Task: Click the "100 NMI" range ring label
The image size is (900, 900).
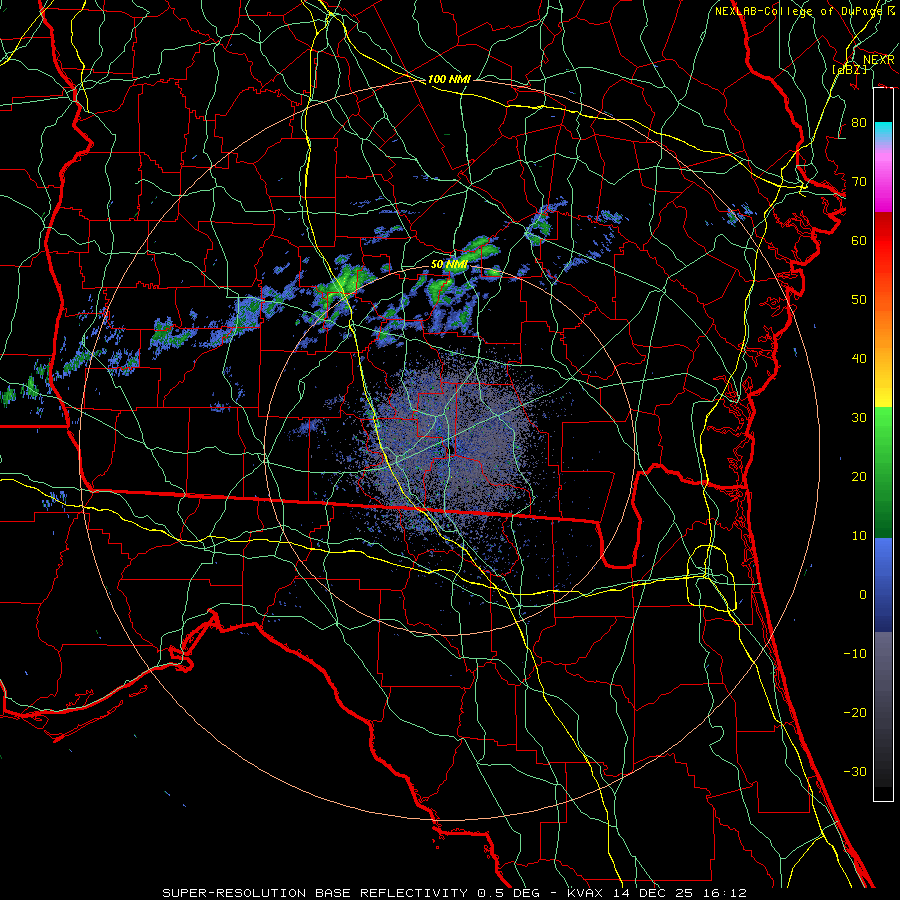Action: pyautogui.click(x=449, y=79)
